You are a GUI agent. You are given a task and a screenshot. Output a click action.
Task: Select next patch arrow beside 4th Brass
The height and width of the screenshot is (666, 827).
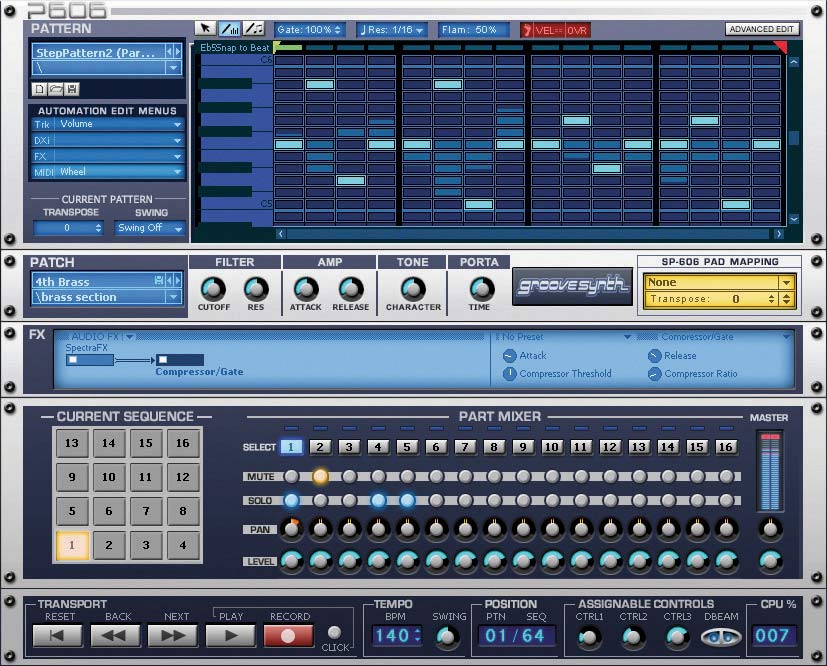coord(178,281)
